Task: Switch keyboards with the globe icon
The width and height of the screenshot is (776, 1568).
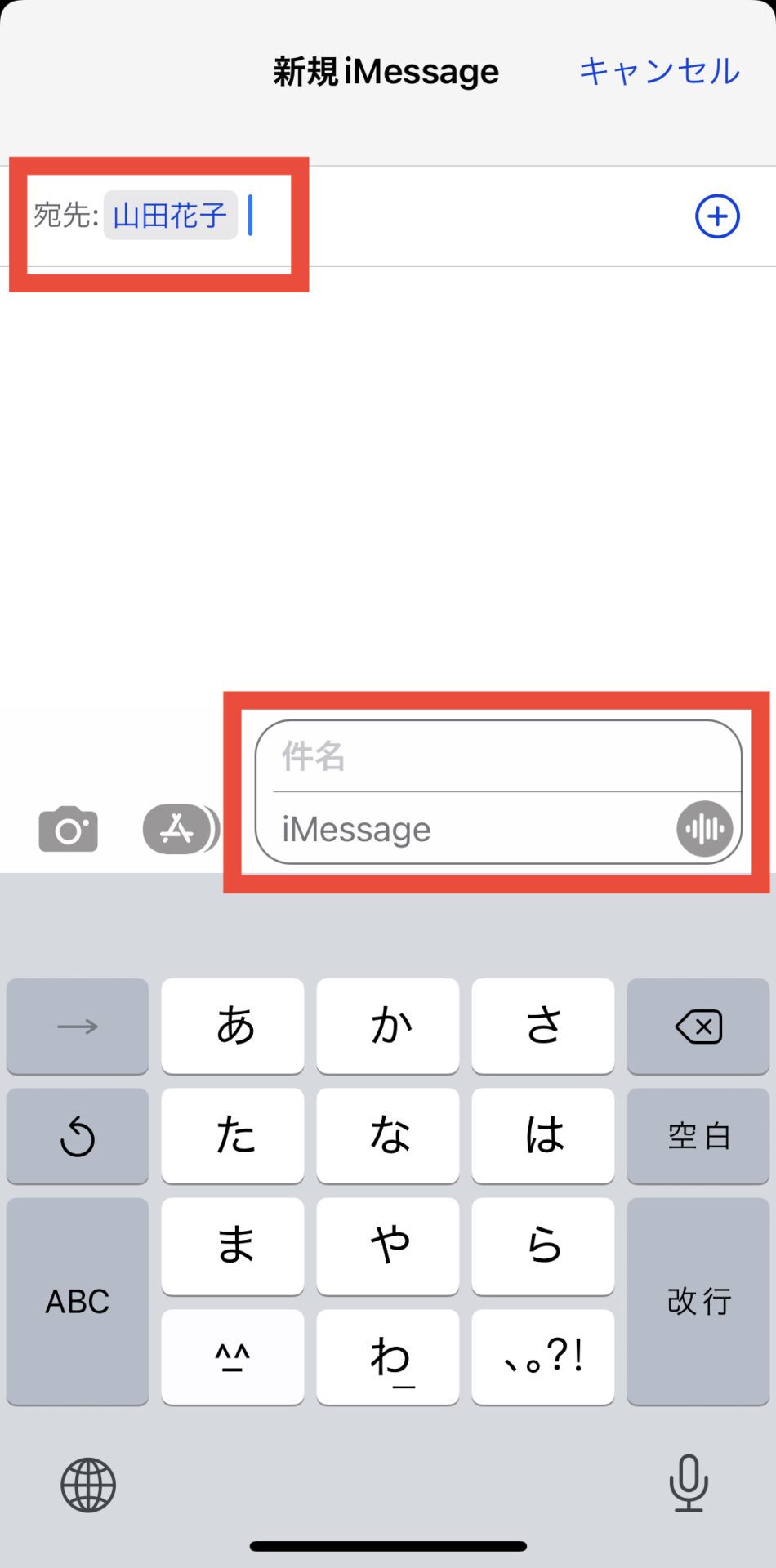Action: [88, 1485]
